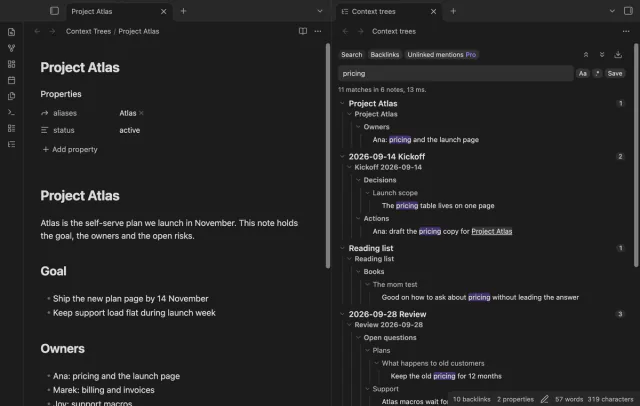
Task: Switch to the Search mode tab
Action: point(351,55)
